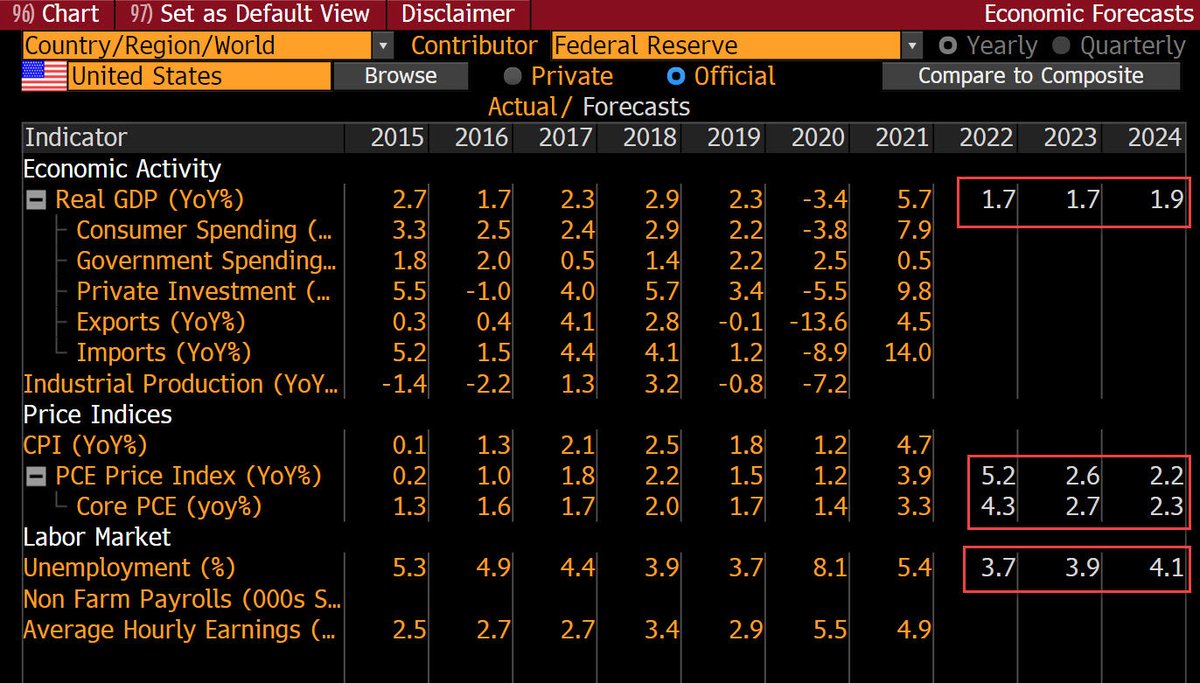1200x683 pixels.
Task: Select the Core PCE (yoy%) row
Action: (x=169, y=507)
